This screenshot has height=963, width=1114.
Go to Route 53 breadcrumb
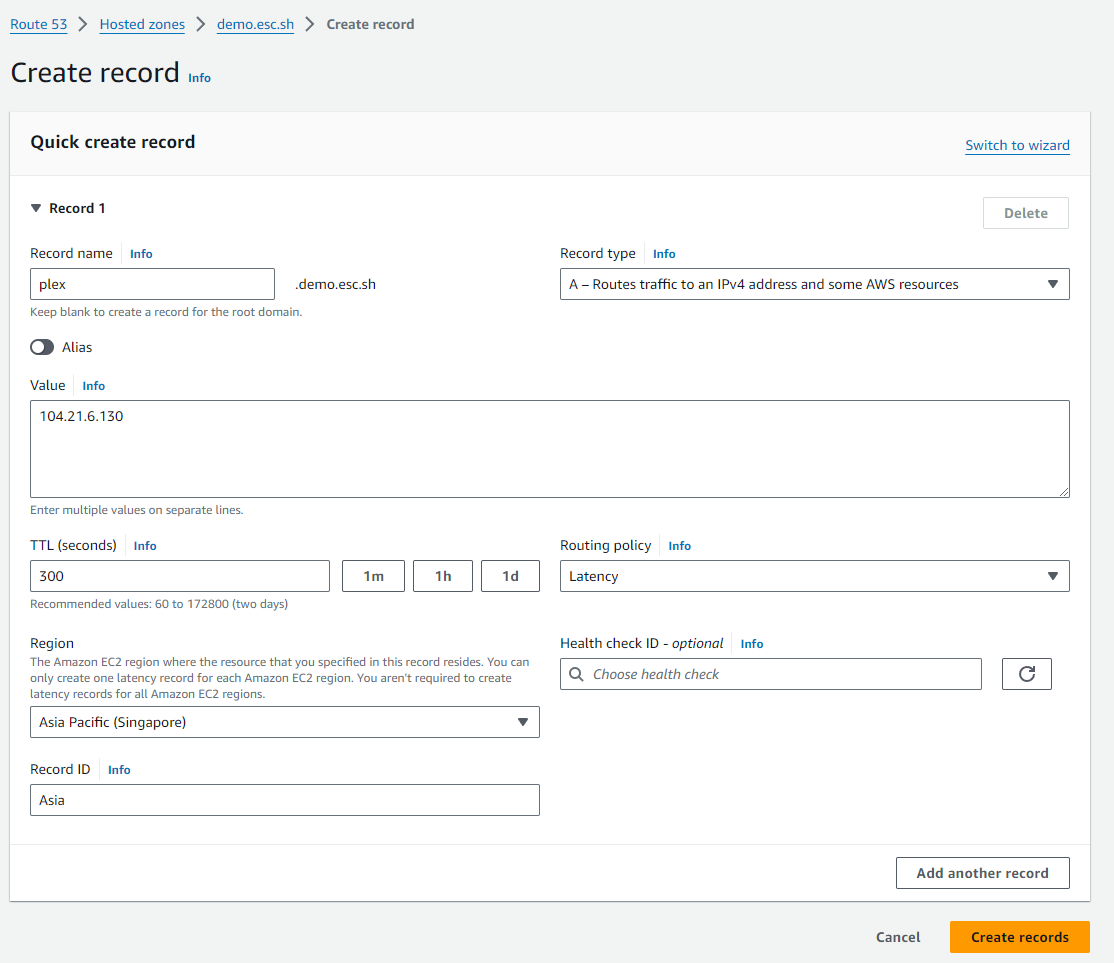pyautogui.click(x=39, y=24)
